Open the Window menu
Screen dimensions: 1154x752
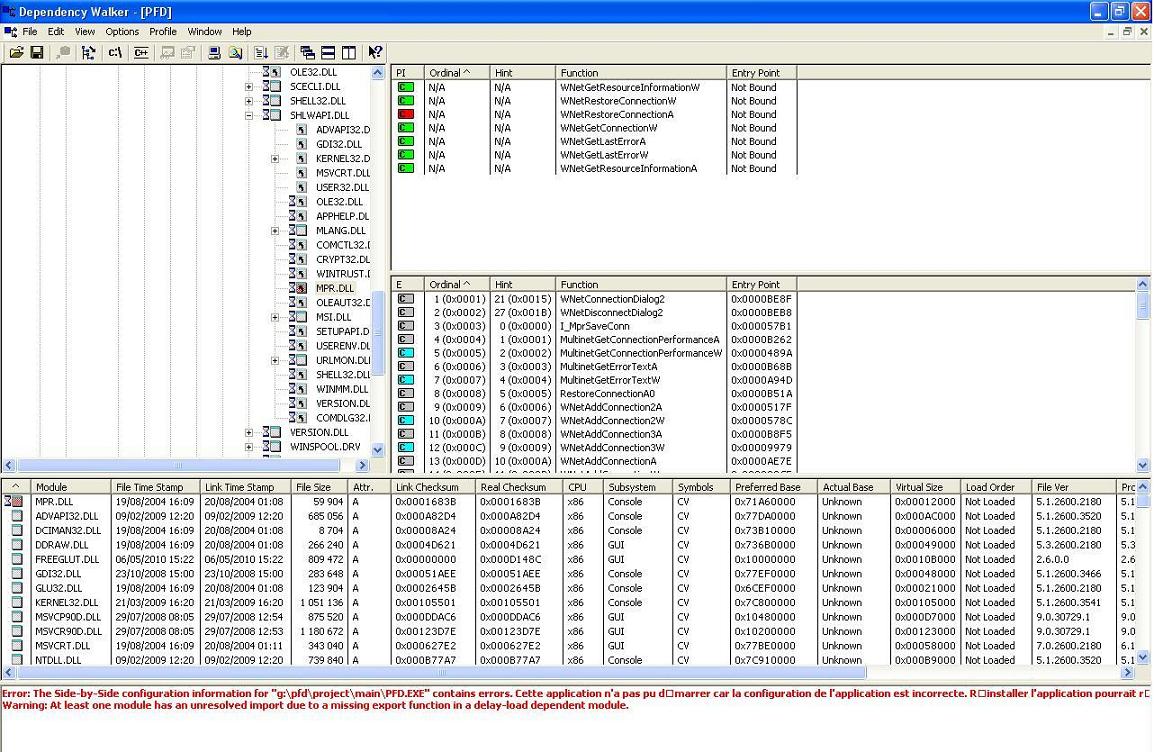tap(205, 32)
